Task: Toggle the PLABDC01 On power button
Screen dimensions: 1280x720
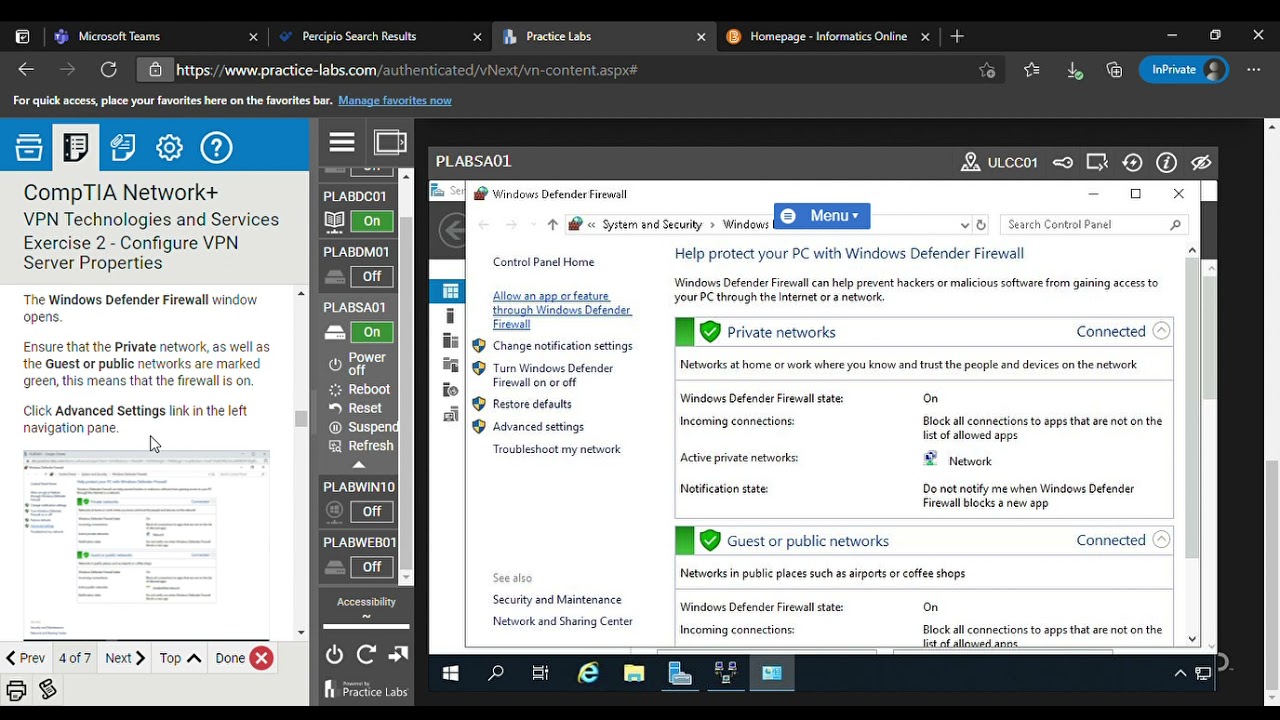Action: [x=372, y=221]
